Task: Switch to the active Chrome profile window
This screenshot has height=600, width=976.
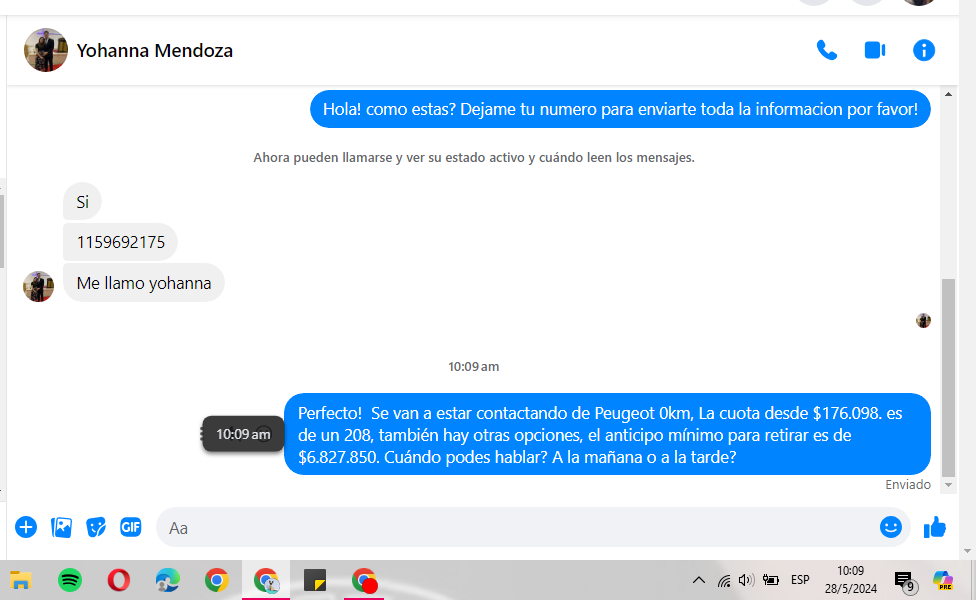Action: coord(266,581)
